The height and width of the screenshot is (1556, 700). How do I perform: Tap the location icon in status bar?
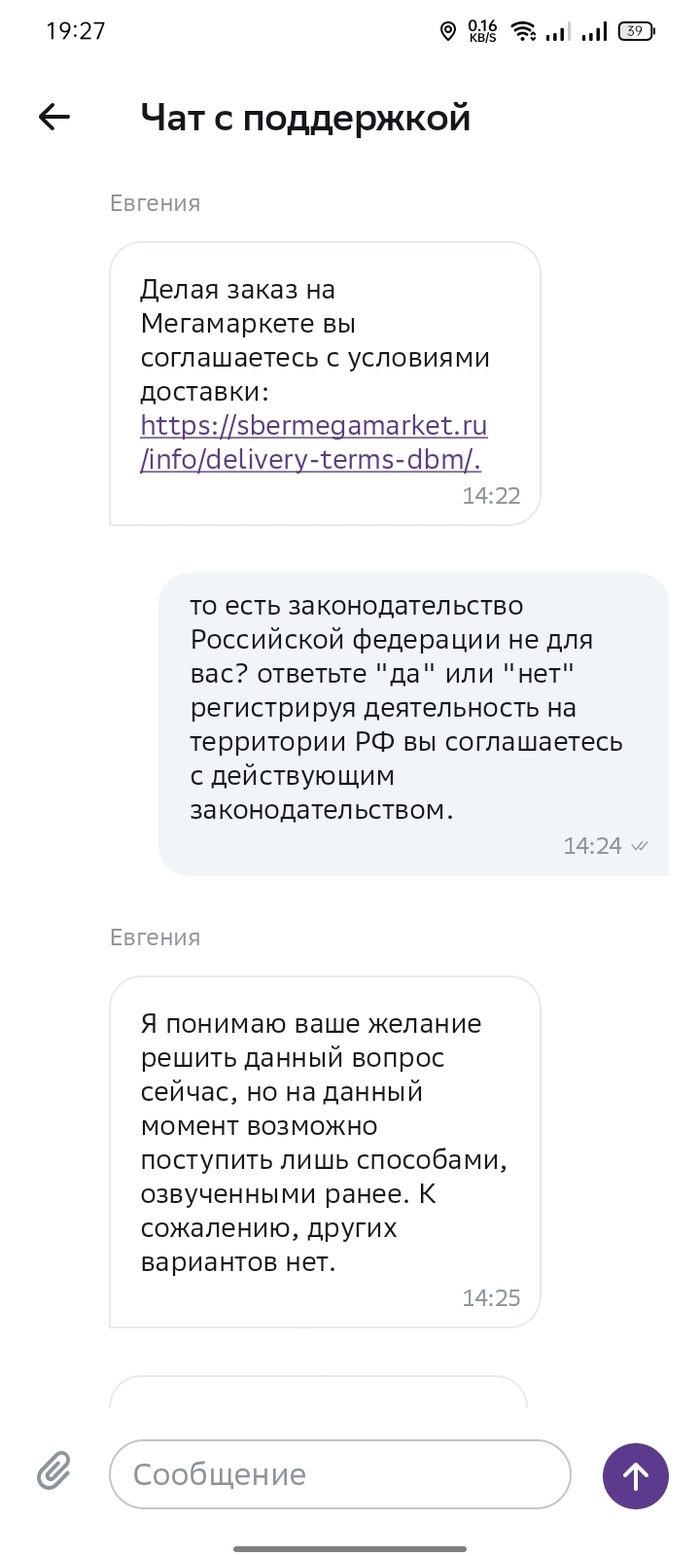click(448, 32)
